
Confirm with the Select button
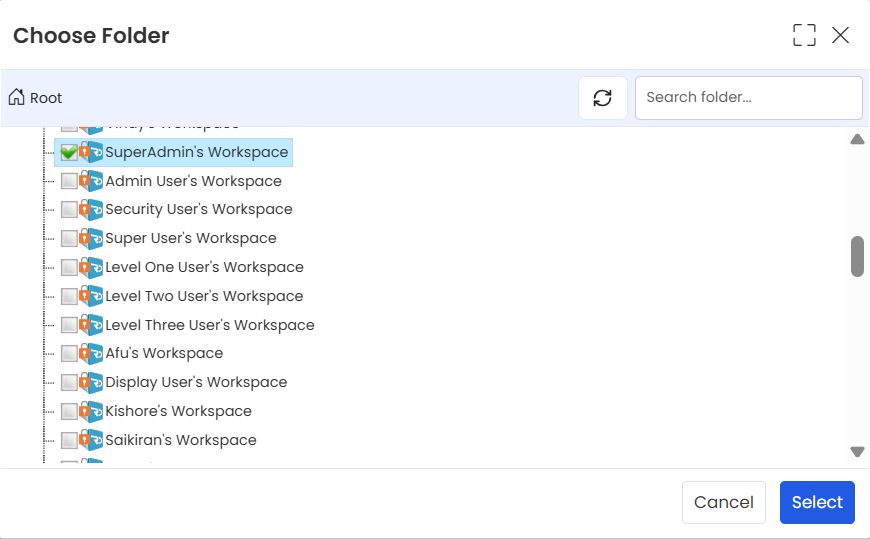pos(817,502)
